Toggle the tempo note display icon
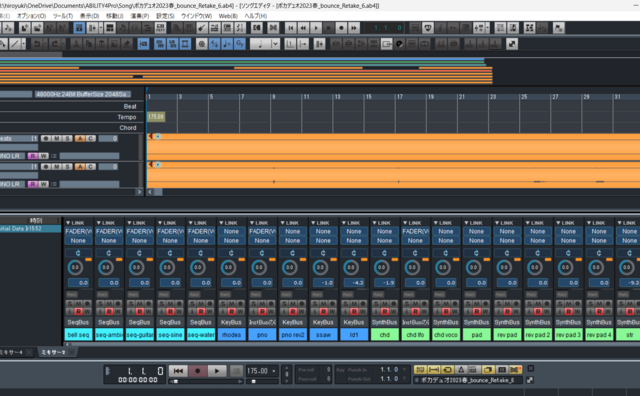This screenshot has width=640, height=396. [227, 44]
